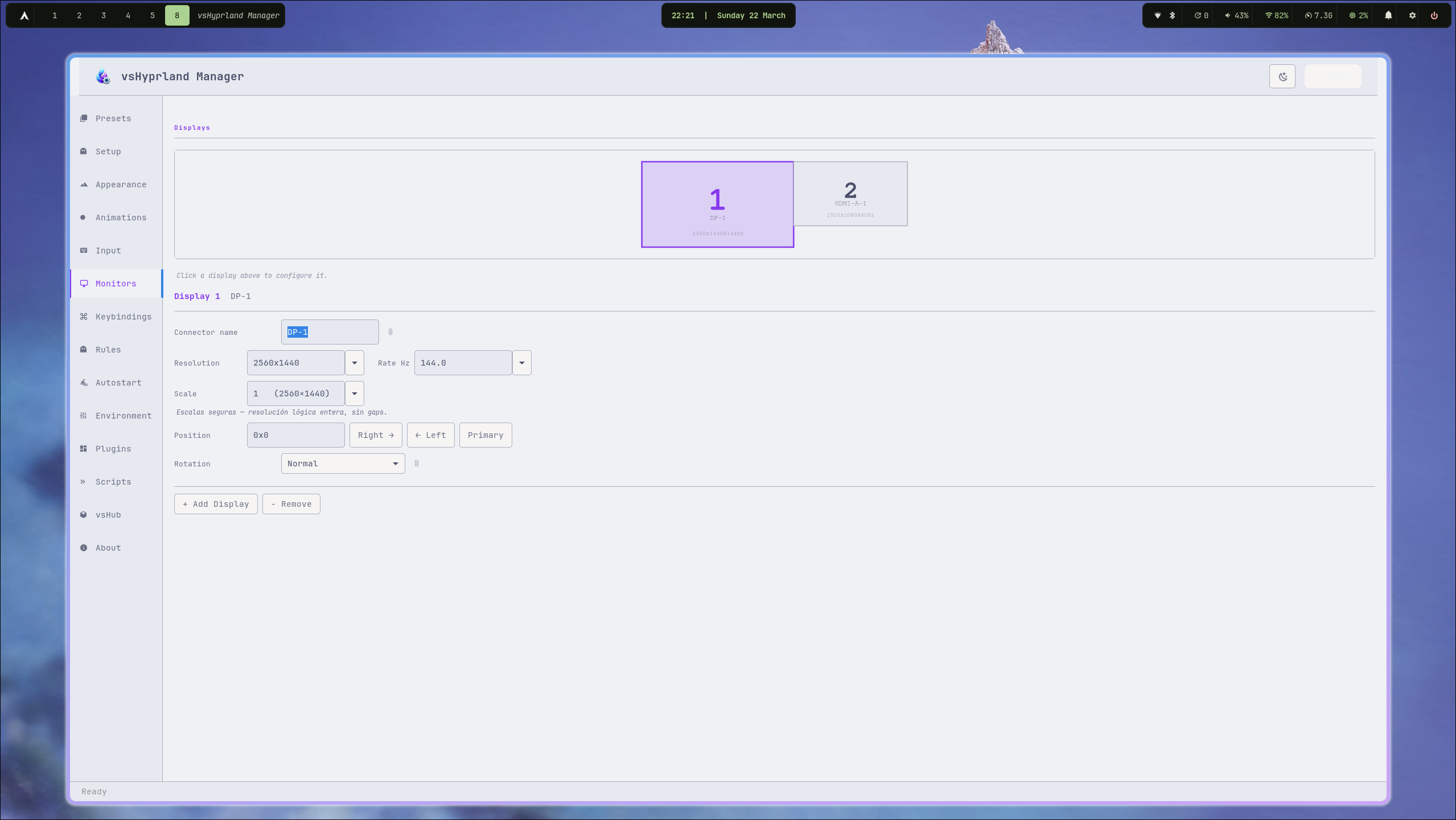The height and width of the screenshot is (820, 1456).
Task: Toggle dark mode with the moon button
Action: point(1282,76)
